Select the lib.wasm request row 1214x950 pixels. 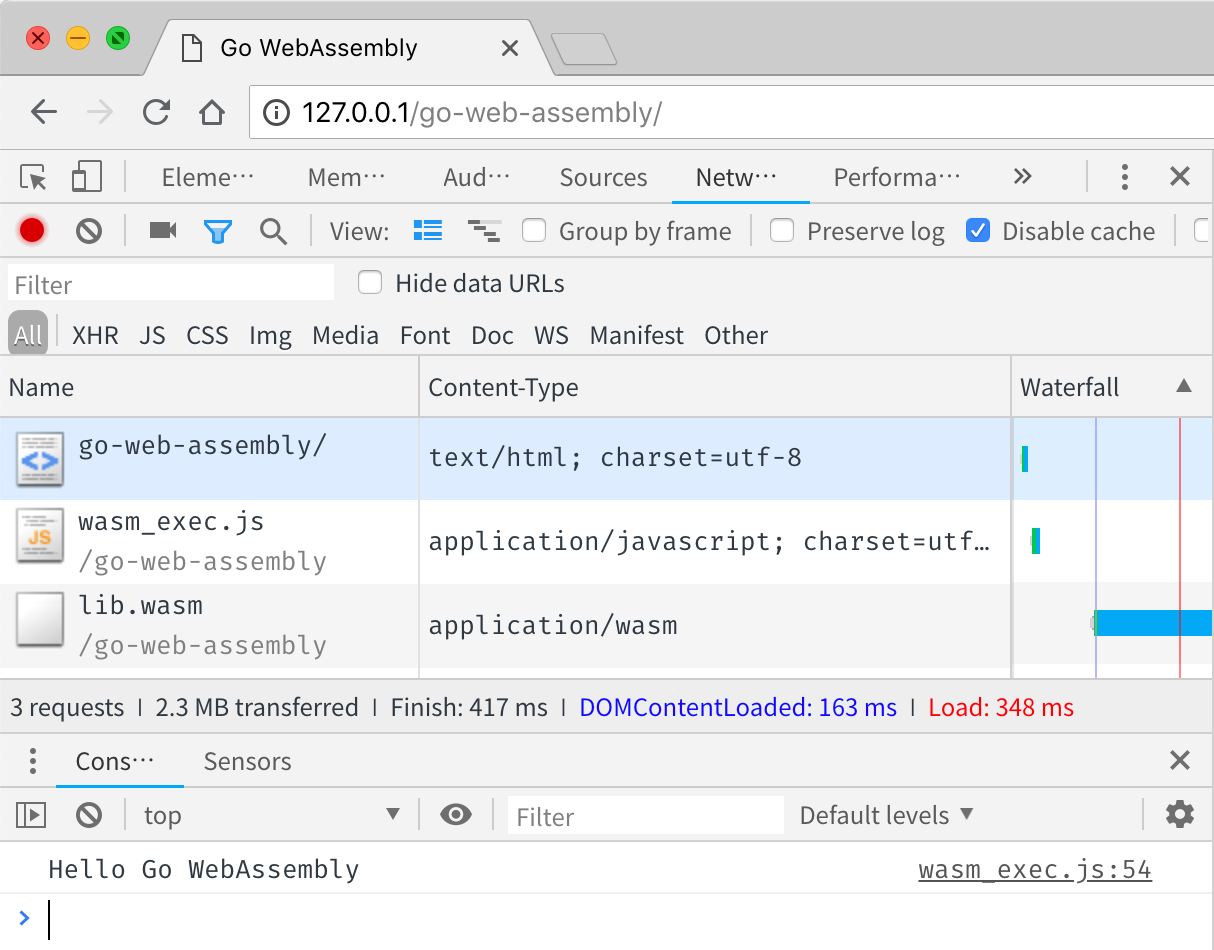(x=606, y=626)
